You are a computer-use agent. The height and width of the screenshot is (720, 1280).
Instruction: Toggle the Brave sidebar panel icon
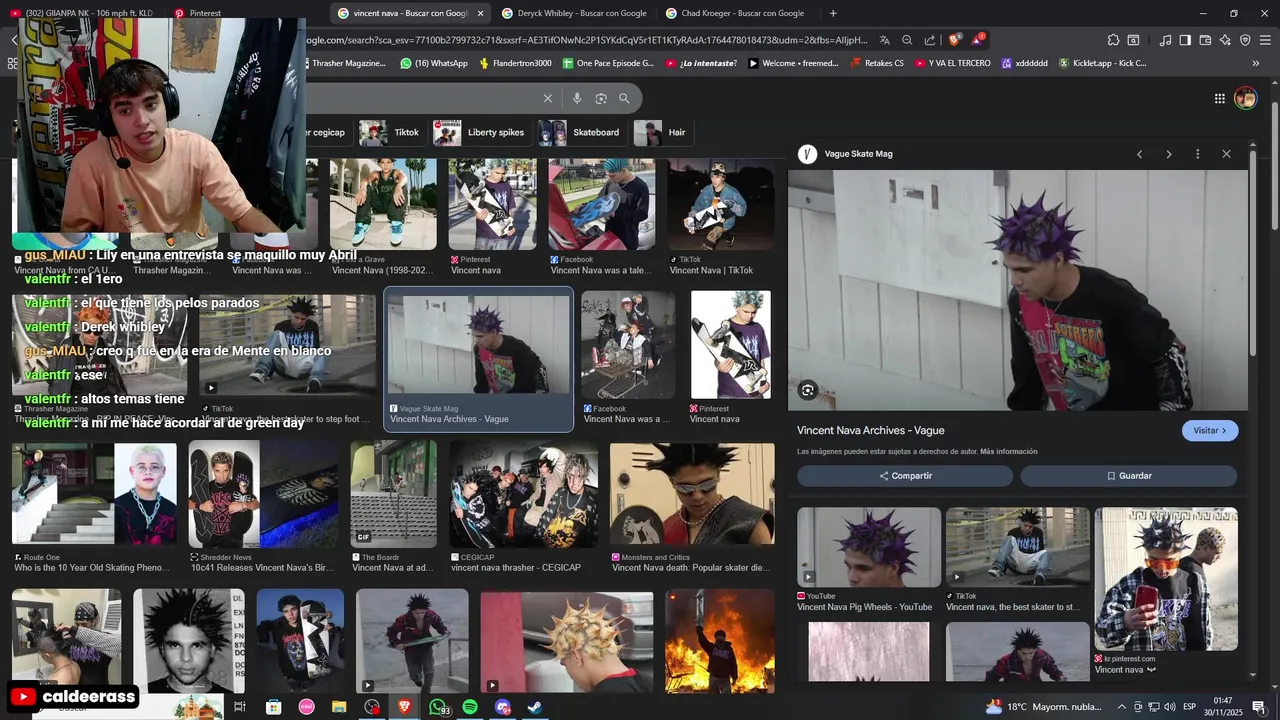[x=1185, y=40]
